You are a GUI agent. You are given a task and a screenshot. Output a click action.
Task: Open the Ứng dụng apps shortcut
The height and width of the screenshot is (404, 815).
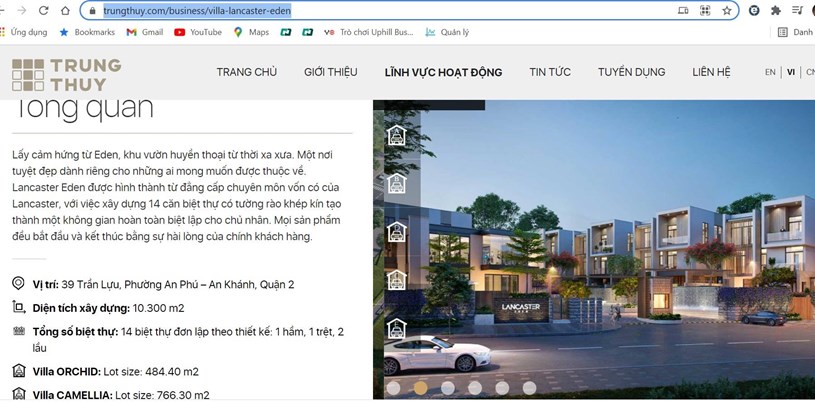24,32
